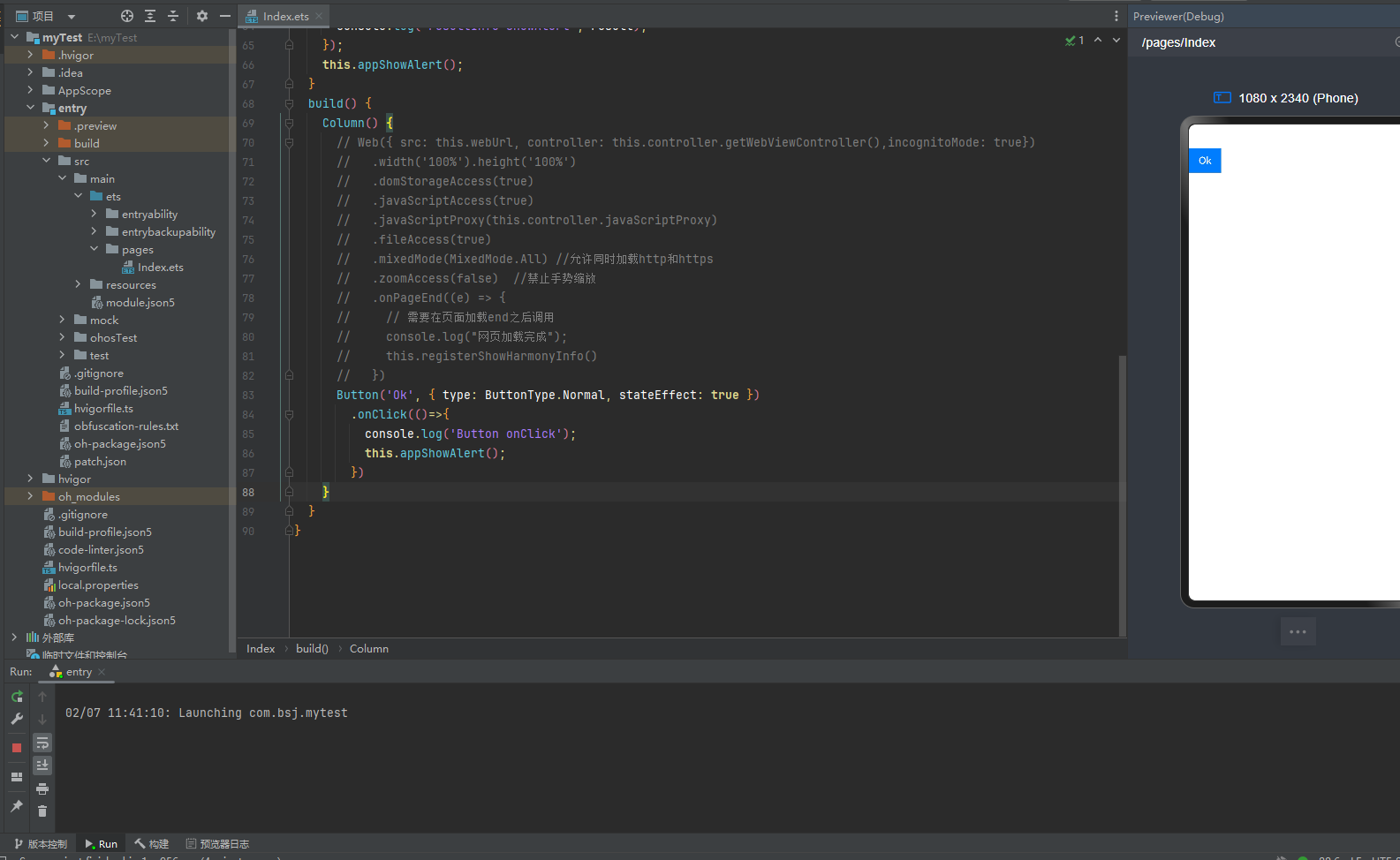Select code-linter.json5 file
The width and height of the screenshot is (1400, 860).
pyautogui.click(x=93, y=549)
